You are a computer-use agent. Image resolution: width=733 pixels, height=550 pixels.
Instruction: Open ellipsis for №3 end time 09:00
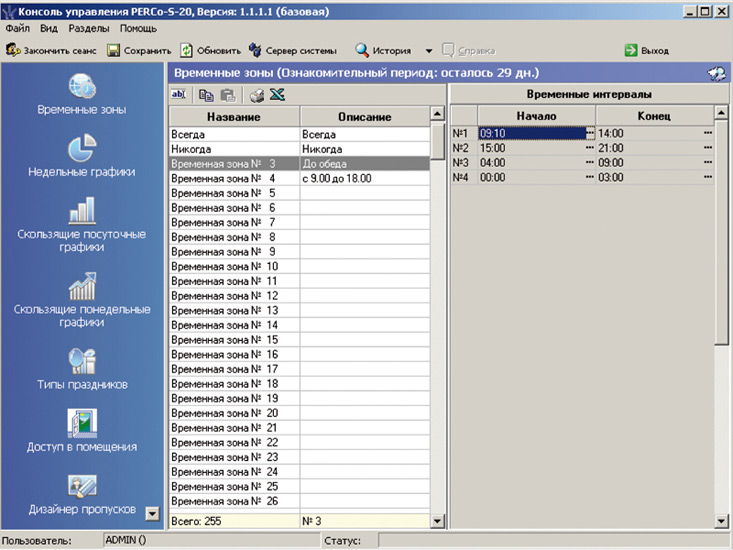708,163
